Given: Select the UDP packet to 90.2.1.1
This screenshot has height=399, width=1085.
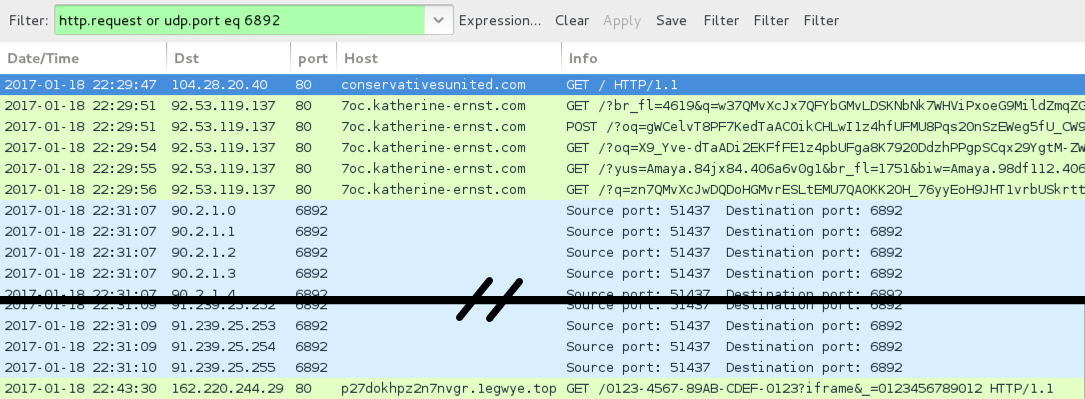Looking at the screenshot, I should click(542, 231).
